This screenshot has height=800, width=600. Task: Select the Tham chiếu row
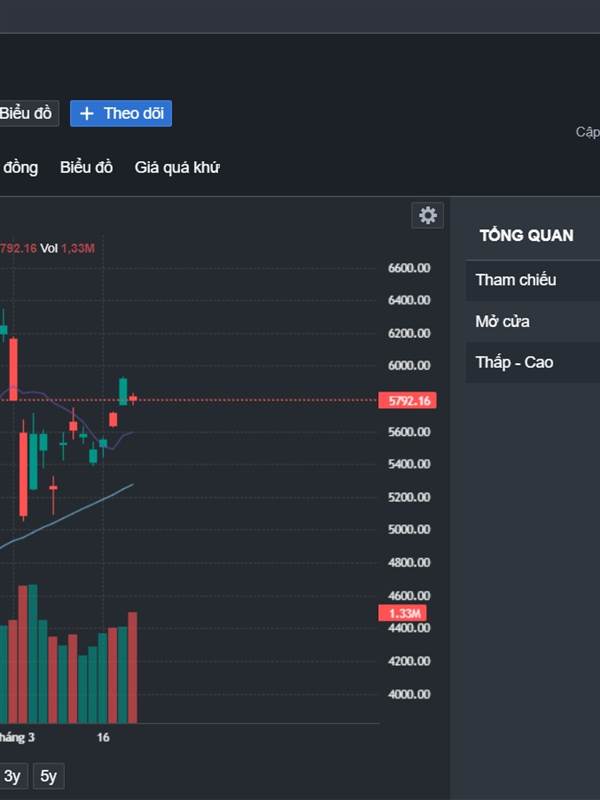(532, 280)
